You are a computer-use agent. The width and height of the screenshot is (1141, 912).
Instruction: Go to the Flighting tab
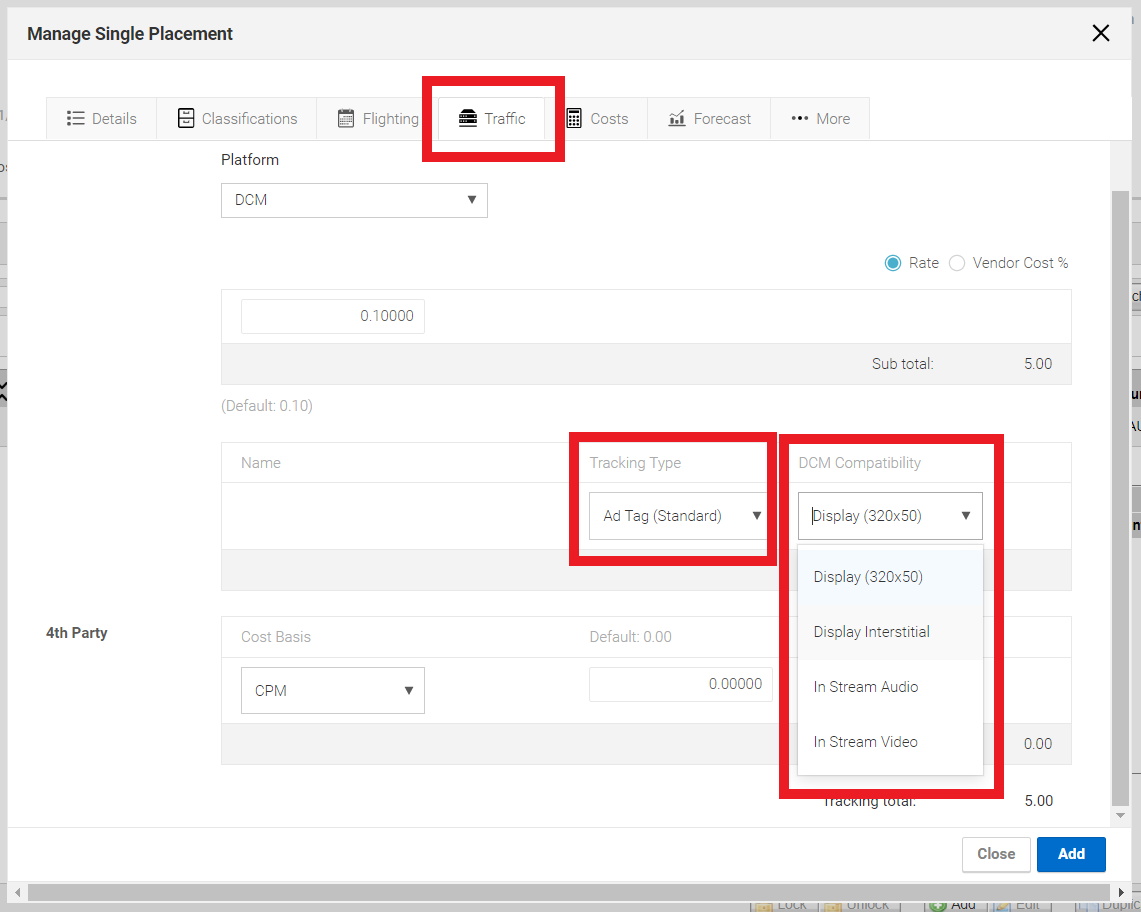tap(377, 119)
